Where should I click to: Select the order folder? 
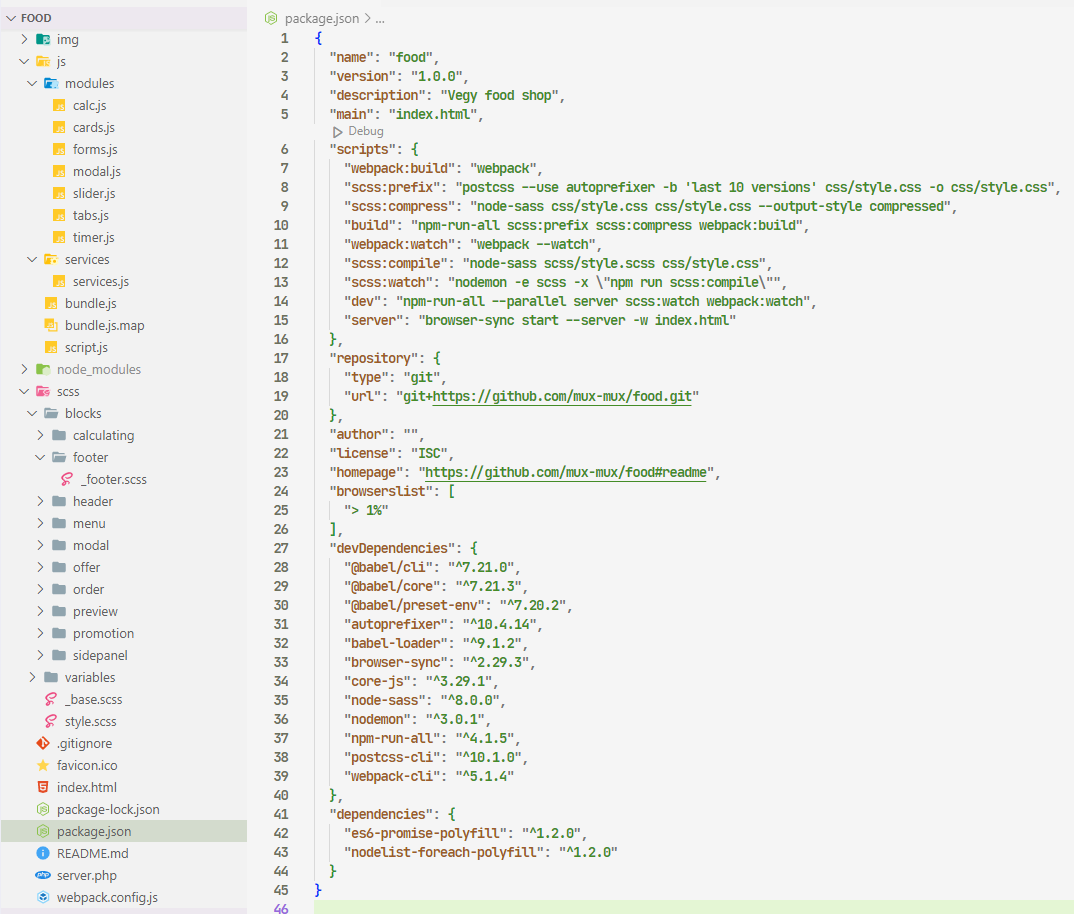point(88,589)
